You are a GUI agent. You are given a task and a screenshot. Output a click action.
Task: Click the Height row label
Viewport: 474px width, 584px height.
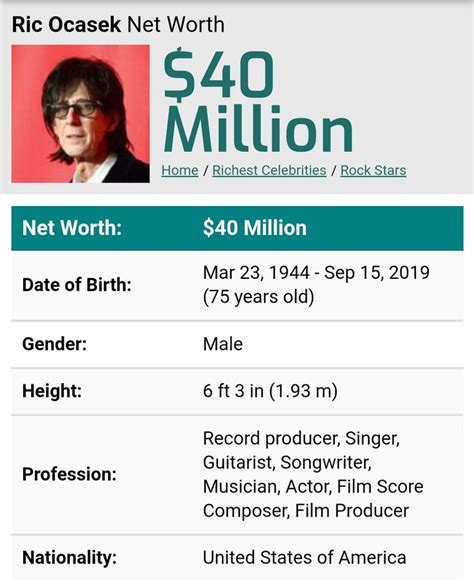coord(52,391)
